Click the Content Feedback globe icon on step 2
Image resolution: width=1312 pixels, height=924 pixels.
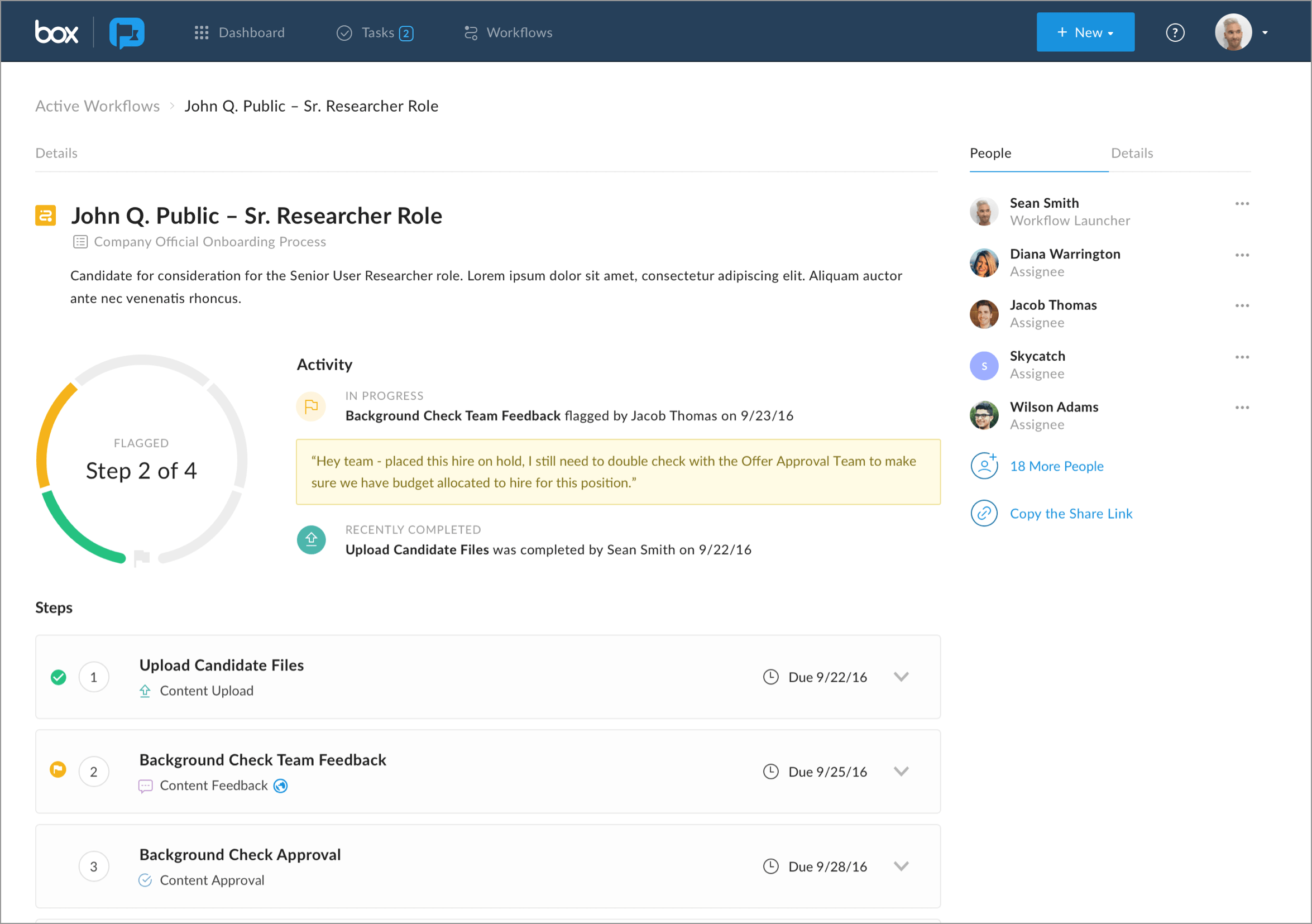pyautogui.click(x=281, y=785)
